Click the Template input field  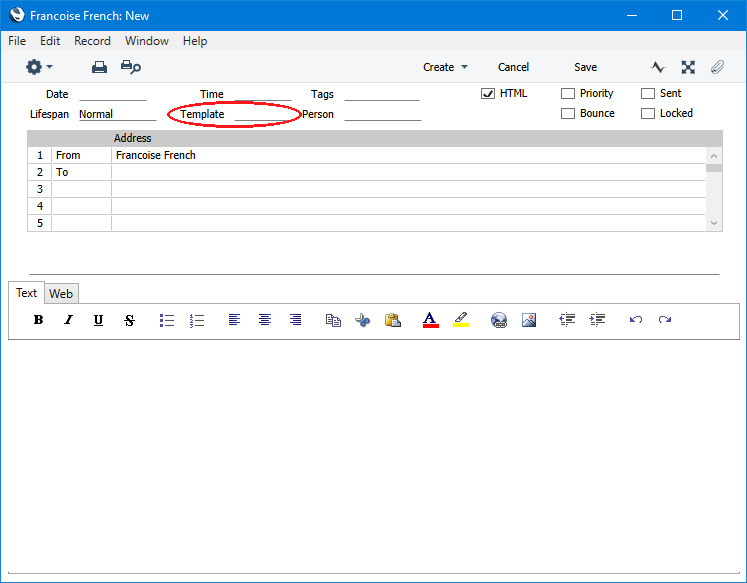pyautogui.click(x=264, y=114)
